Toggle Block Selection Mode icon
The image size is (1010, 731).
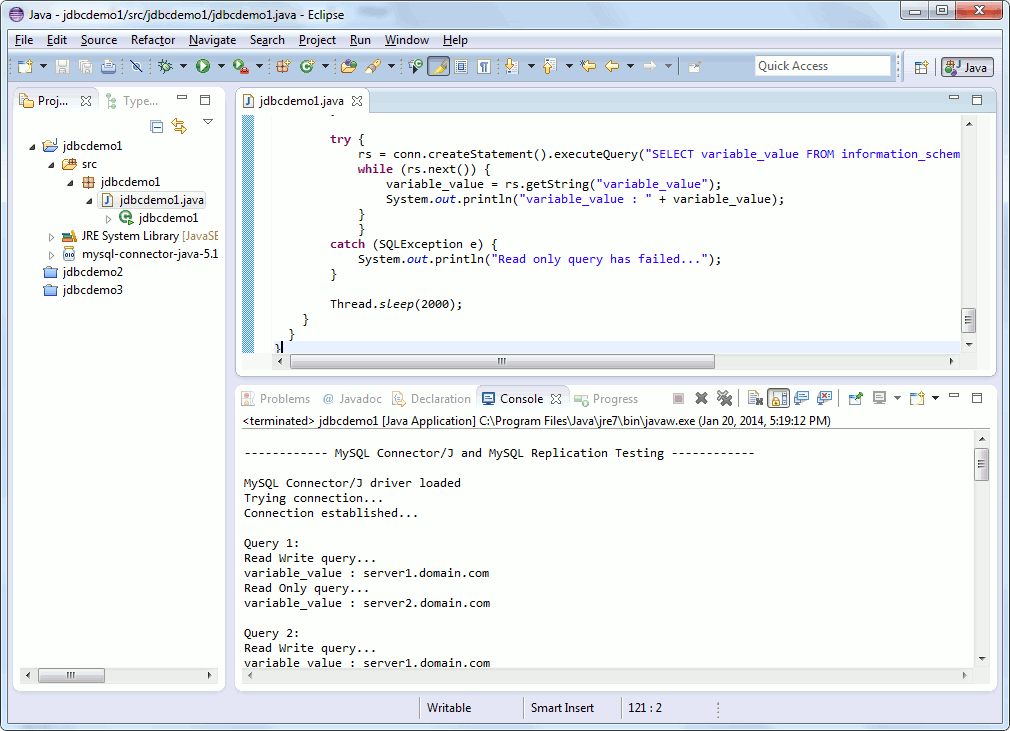(461, 66)
